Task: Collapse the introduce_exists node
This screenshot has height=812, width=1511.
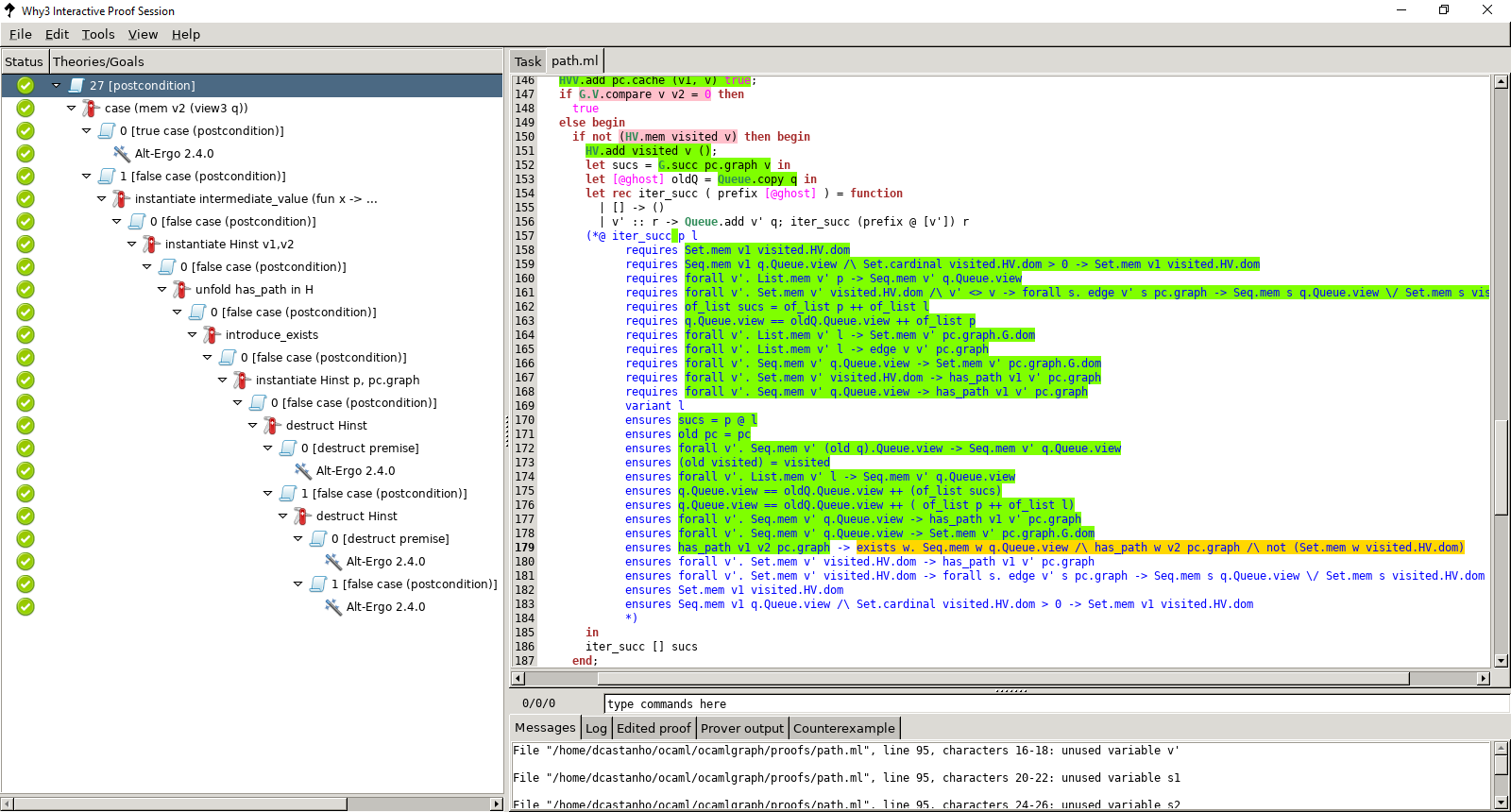Action: click(192, 334)
